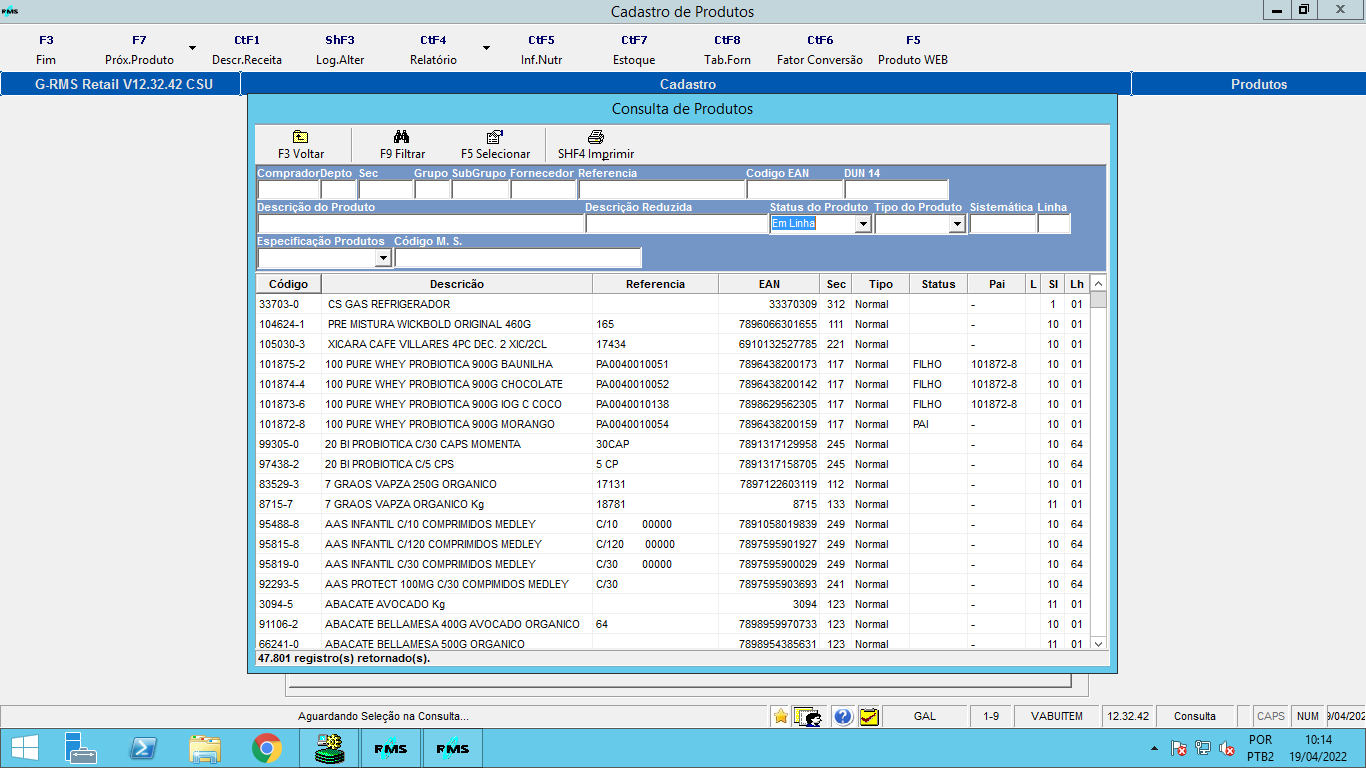Launch PowerShell from the taskbar
The width and height of the screenshot is (1366, 768).
[143, 748]
